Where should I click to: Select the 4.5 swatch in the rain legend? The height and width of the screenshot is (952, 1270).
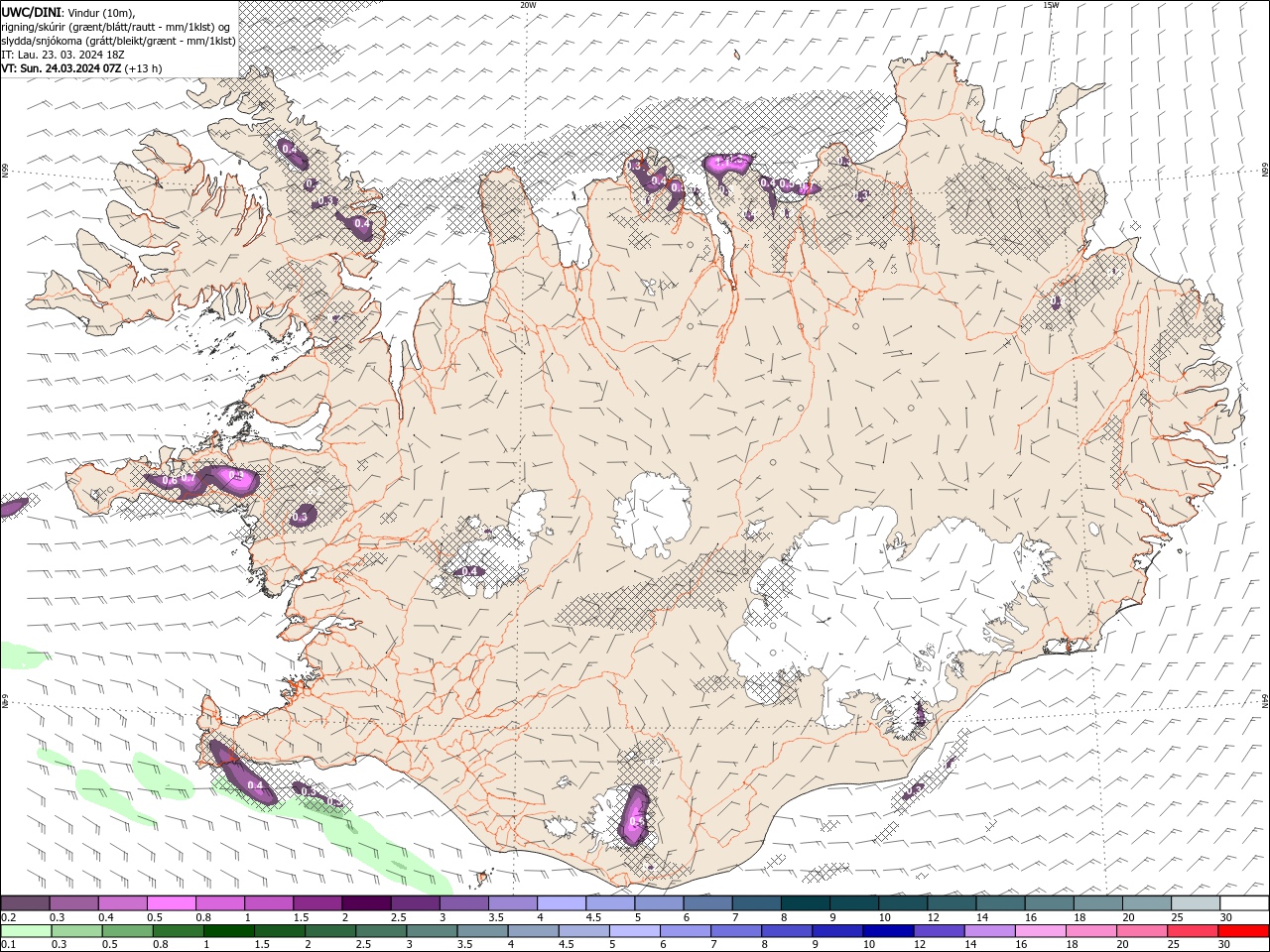(x=583, y=931)
